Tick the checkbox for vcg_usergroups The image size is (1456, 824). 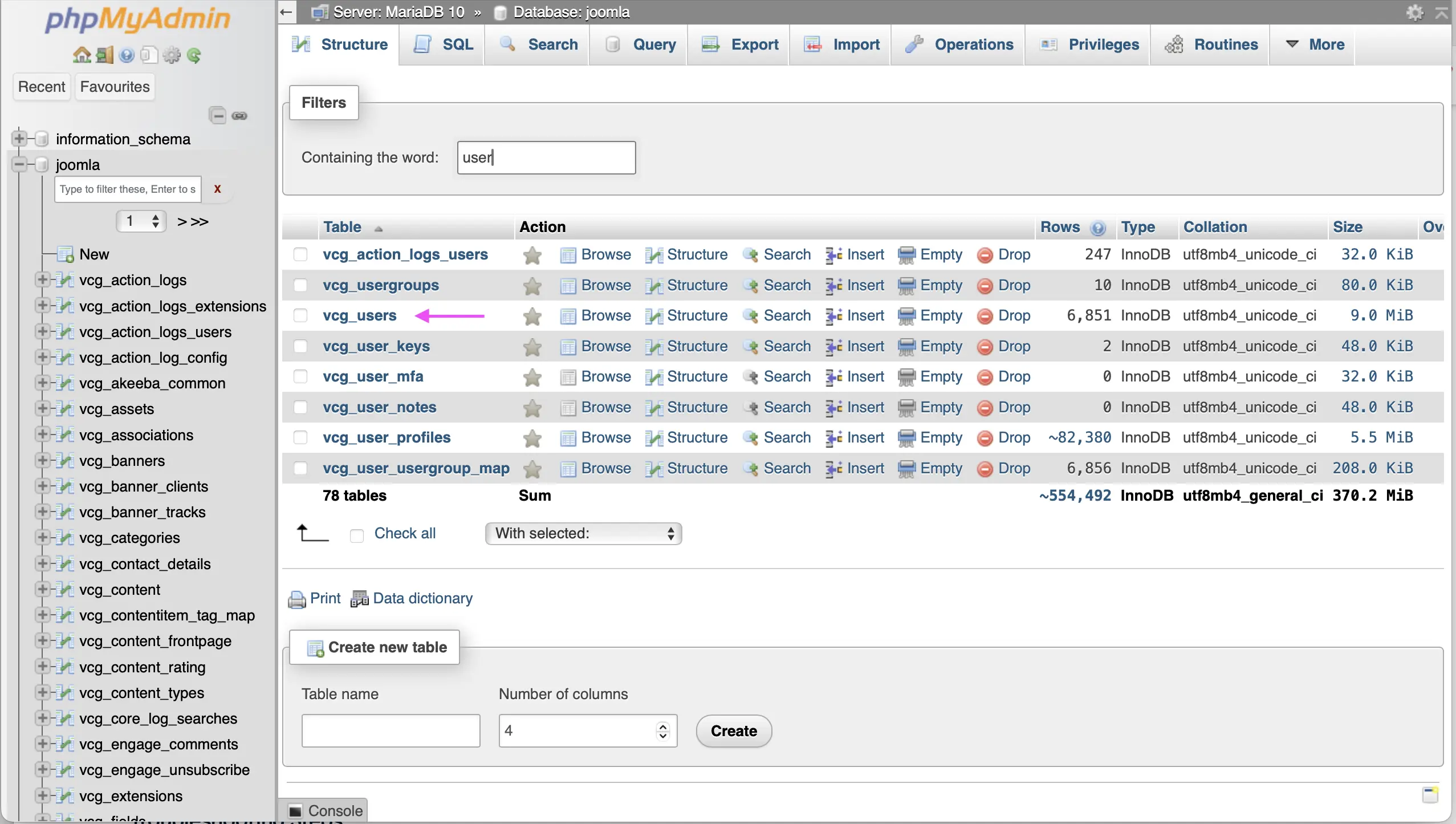[300, 285]
